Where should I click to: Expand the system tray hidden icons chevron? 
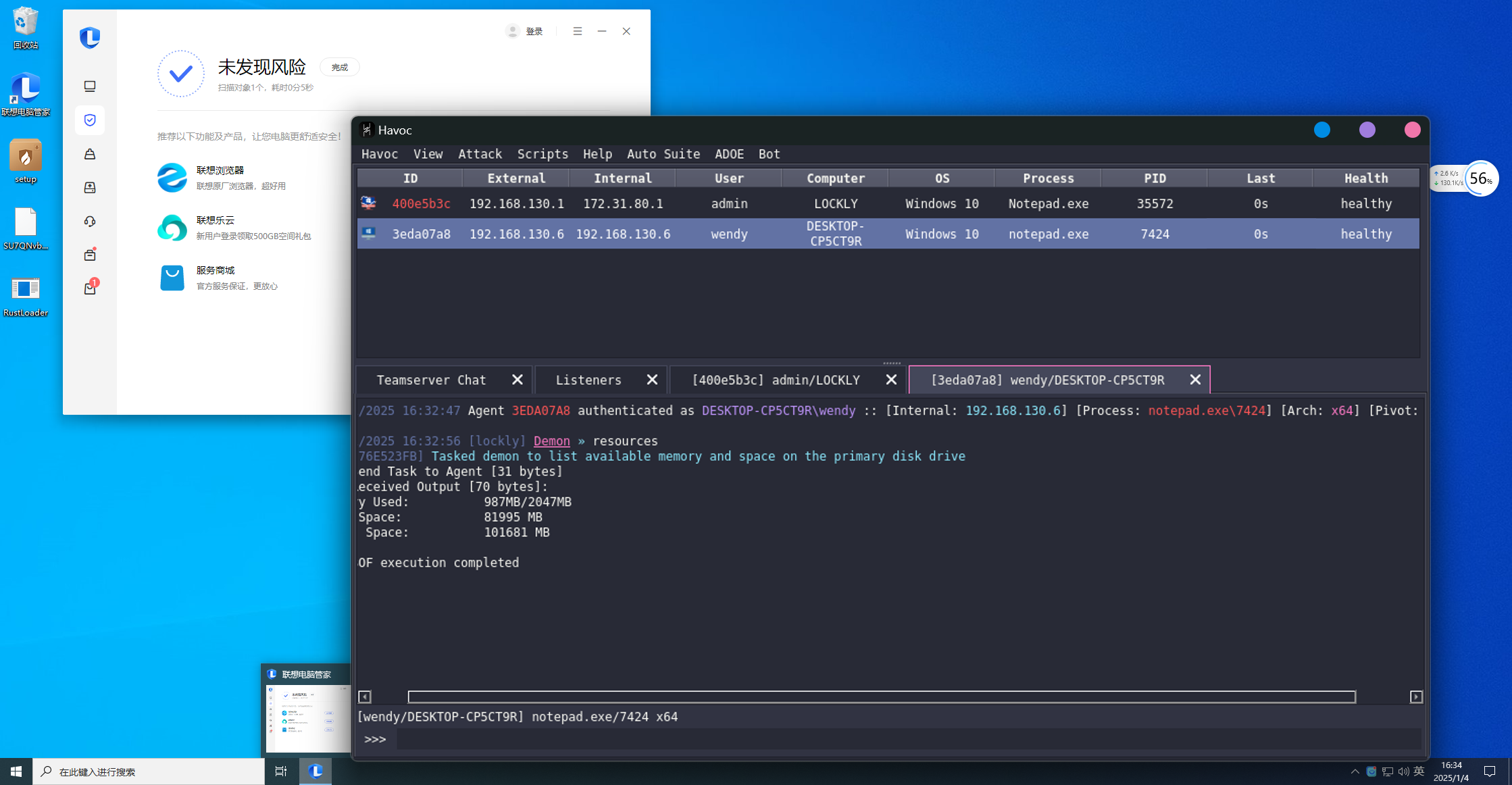(1355, 771)
